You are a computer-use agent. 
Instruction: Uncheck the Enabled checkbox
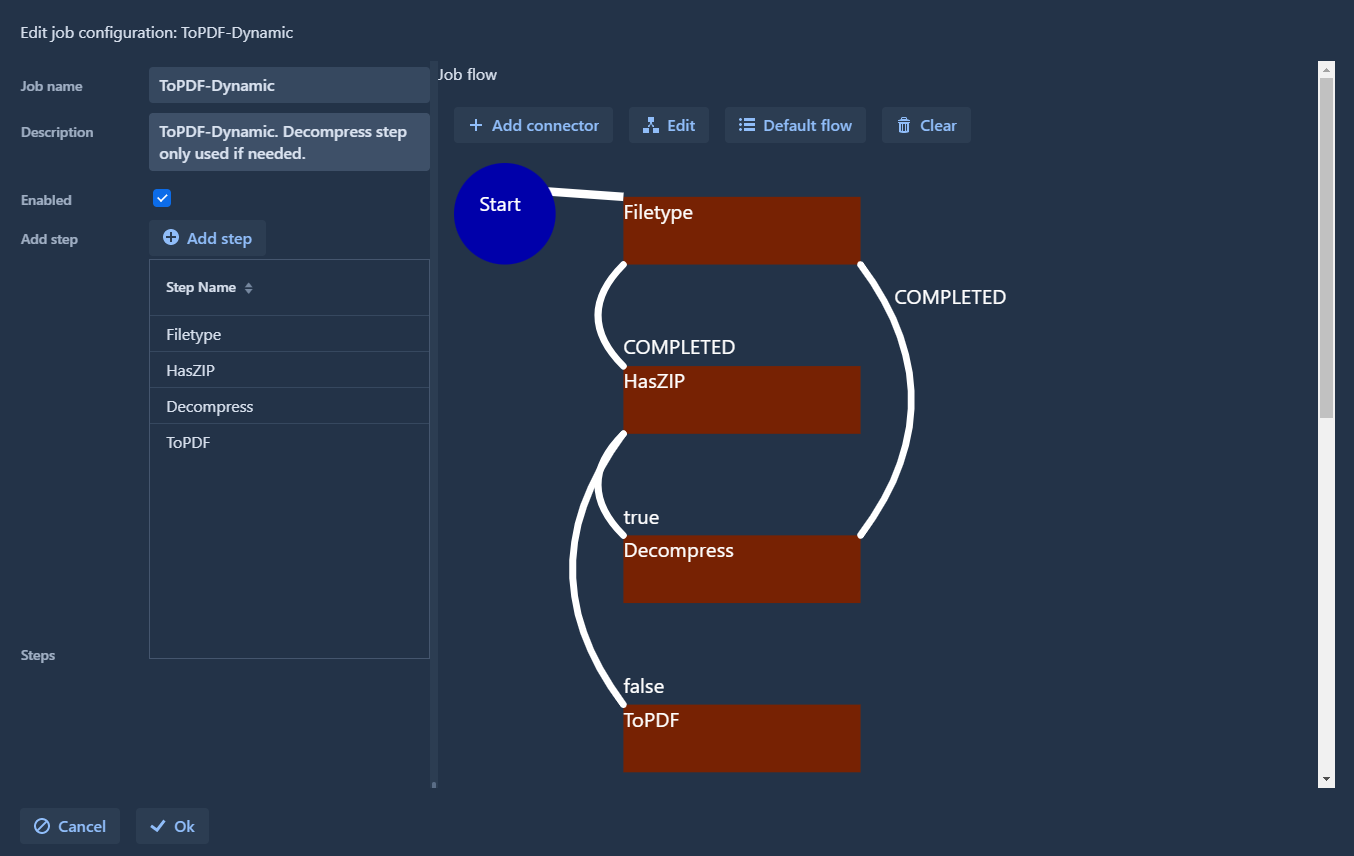point(162,198)
